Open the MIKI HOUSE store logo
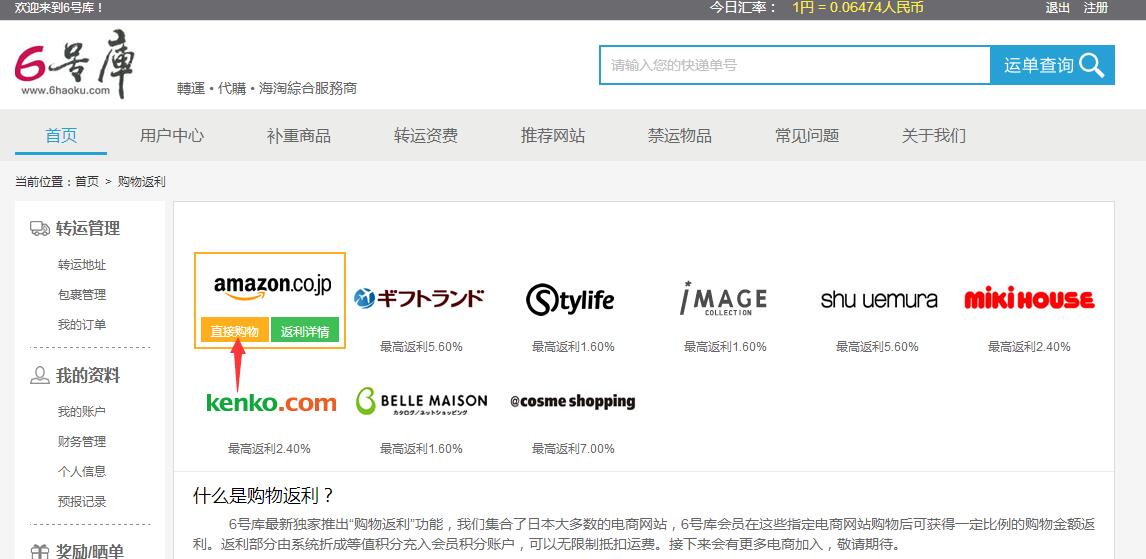 (1029, 298)
